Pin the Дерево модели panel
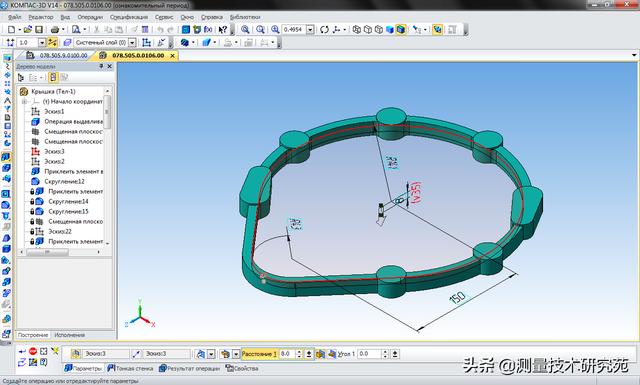This screenshot has height=385, width=640. point(101,66)
